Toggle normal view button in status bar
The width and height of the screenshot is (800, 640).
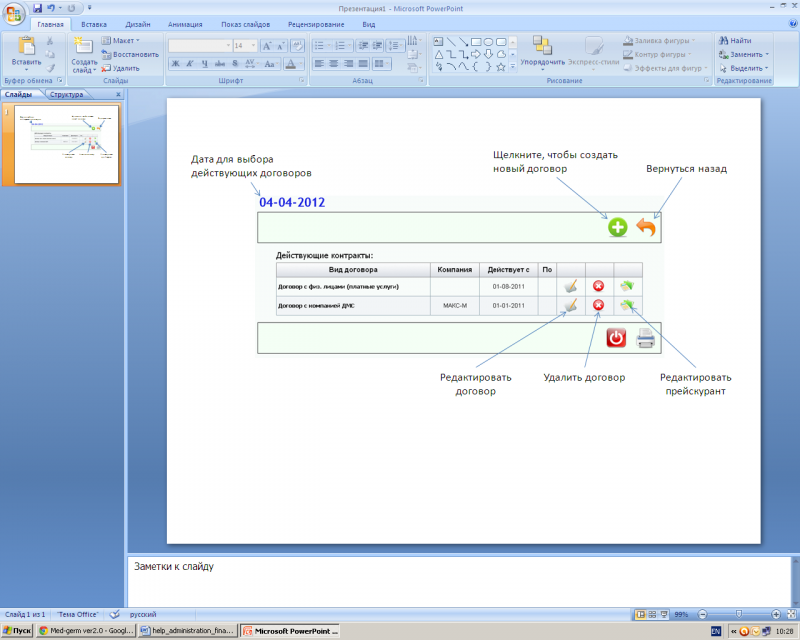coord(641,614)
